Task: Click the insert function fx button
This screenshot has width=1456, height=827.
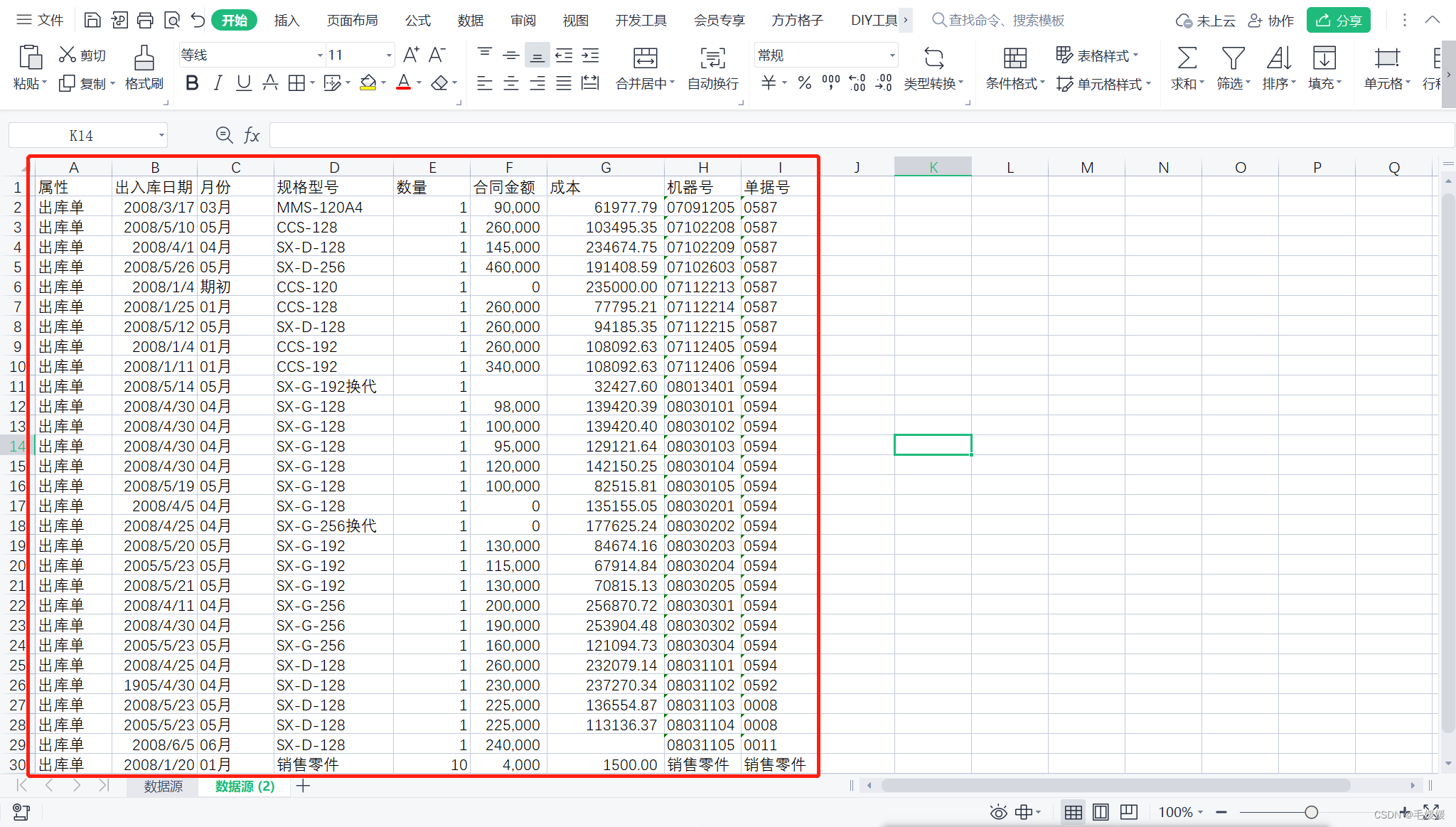Action: 252,135
